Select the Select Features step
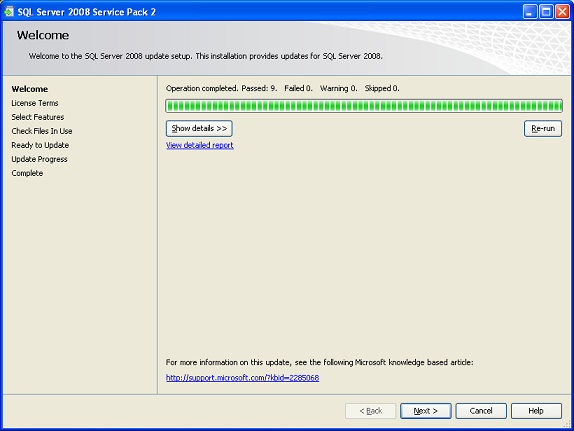The width and height of the screenshot is (574, 431). [38, 117]
